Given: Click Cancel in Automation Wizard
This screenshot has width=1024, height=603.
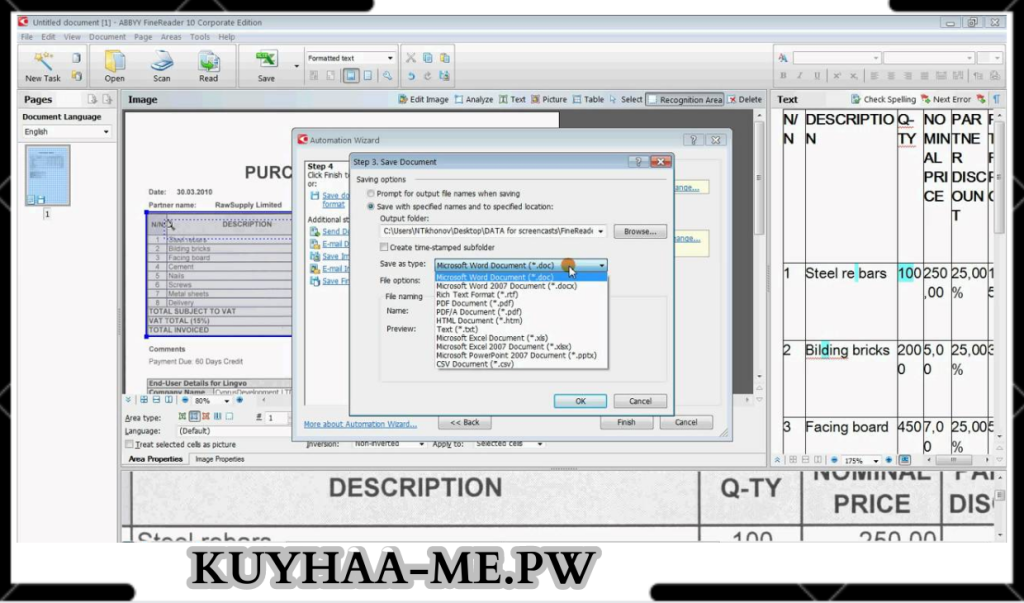Looking at the screenshot, I should 686,423.
